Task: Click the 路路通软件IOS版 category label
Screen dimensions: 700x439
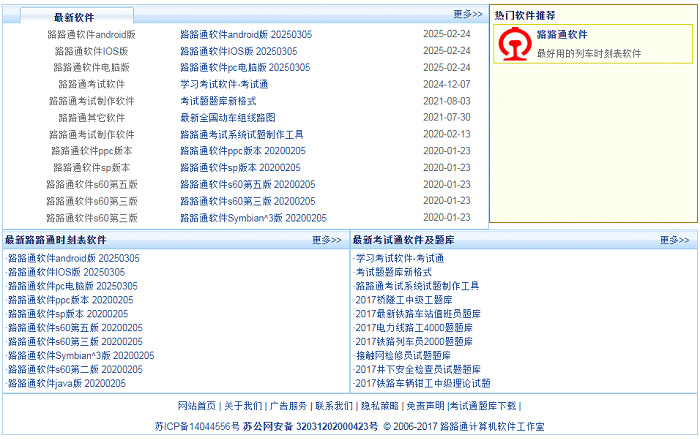Action: click(92, 51)
